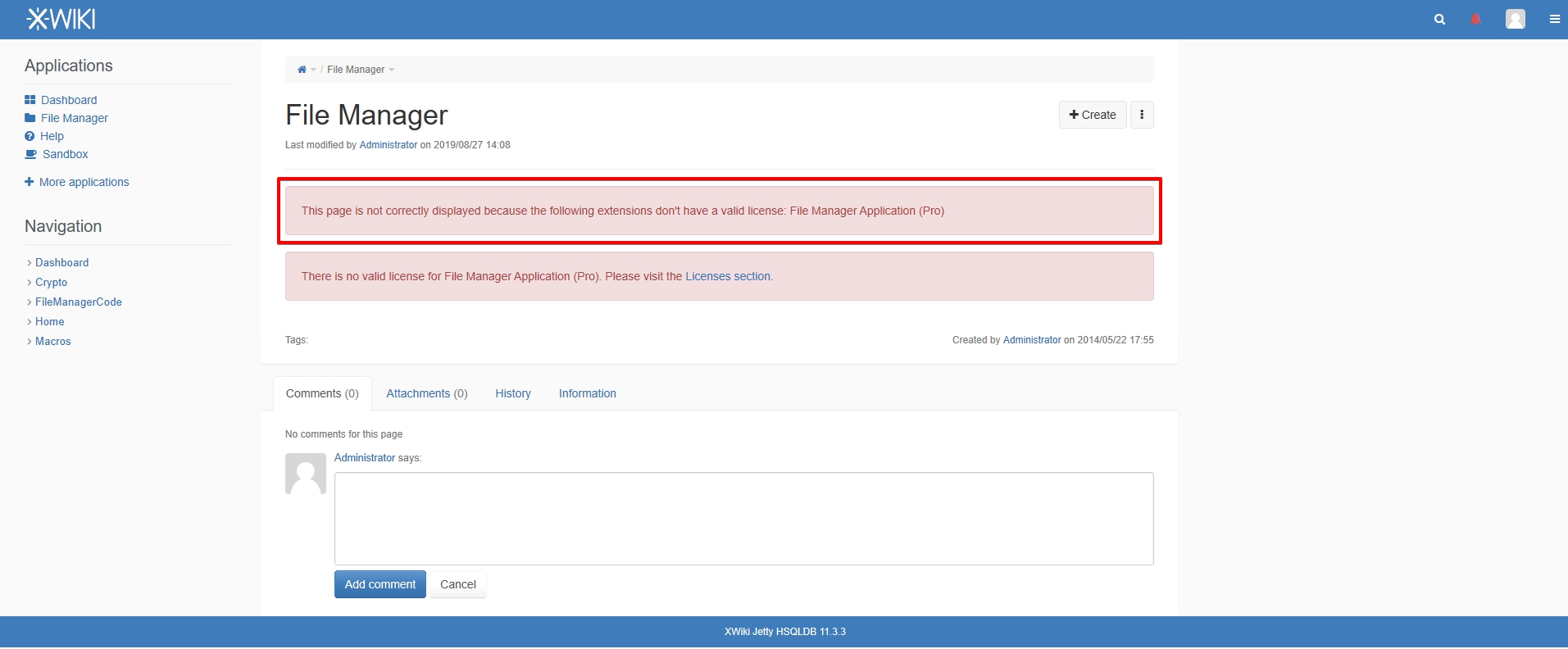Click the 'No comments for this page' text

pos(343,434)
